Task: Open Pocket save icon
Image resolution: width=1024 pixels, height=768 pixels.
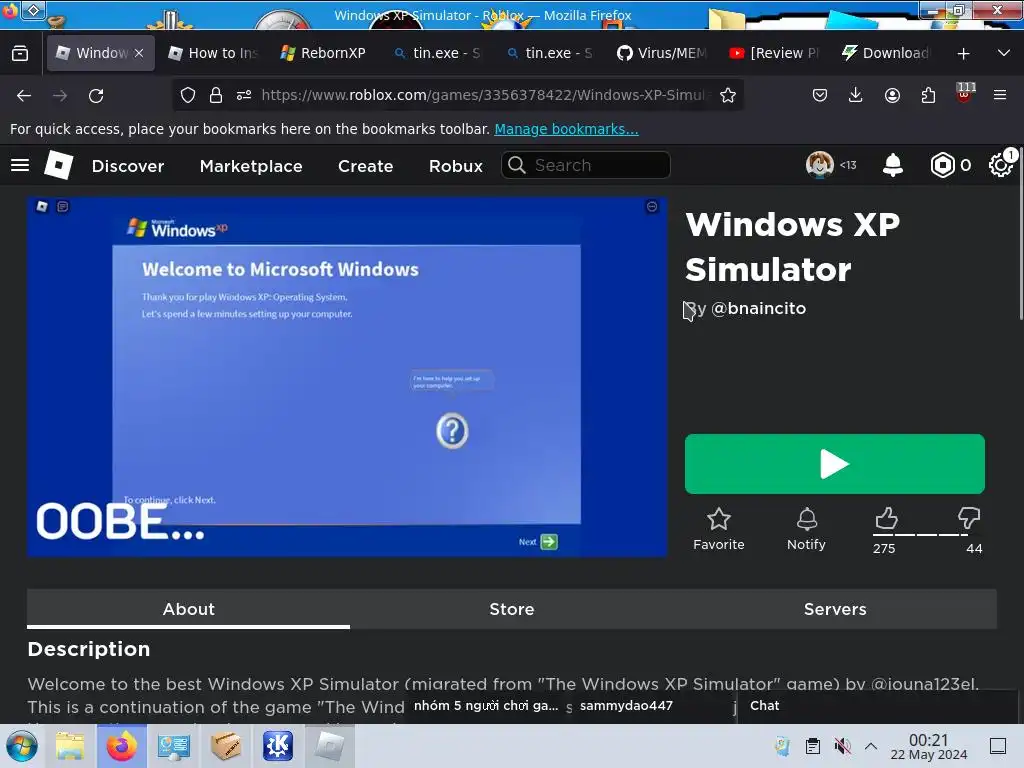Action: (820, 95)
